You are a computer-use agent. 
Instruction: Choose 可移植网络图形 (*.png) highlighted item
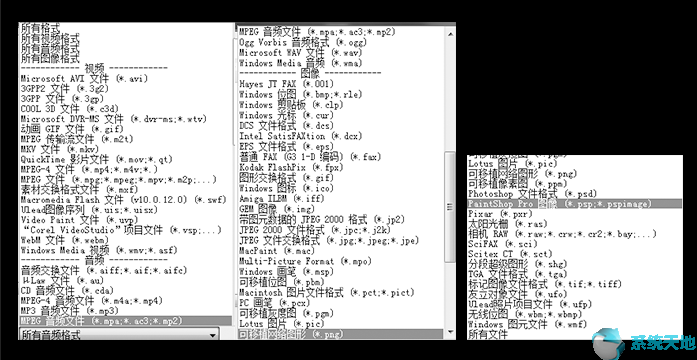(x=340, y=333)
